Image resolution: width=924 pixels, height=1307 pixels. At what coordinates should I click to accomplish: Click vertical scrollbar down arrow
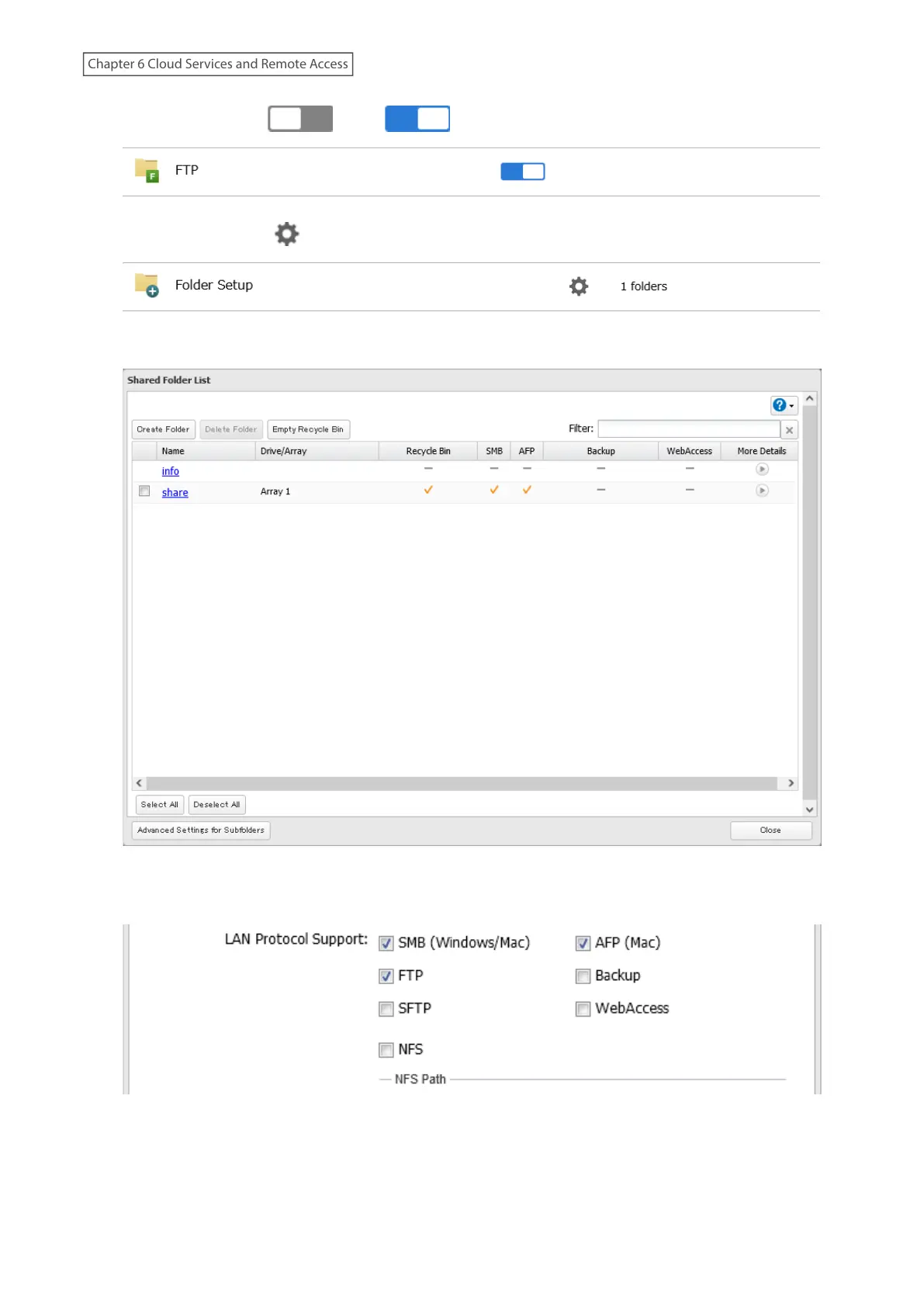[809, 810]
